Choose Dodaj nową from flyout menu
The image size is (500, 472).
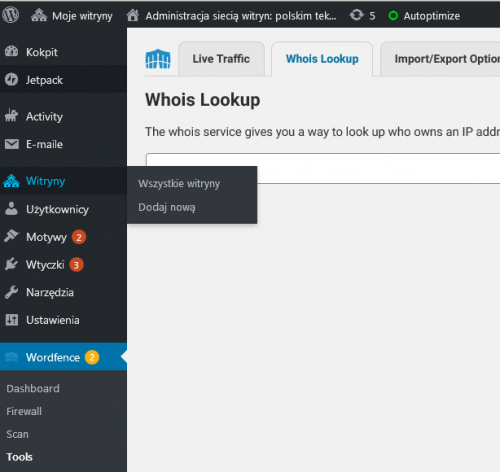click(x=167, y=207)
